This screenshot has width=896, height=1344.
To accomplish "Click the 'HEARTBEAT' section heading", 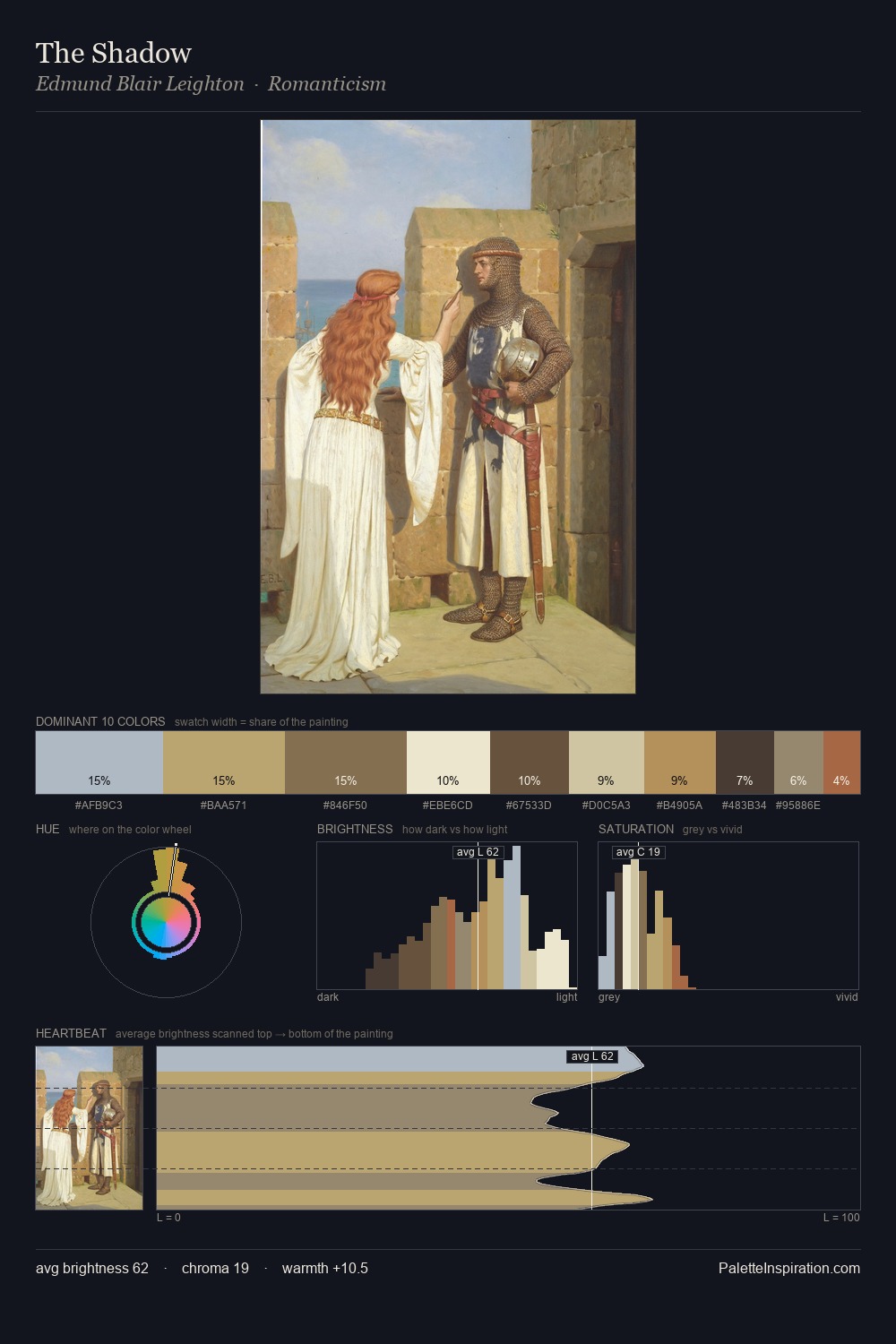I will (71, 1033).
